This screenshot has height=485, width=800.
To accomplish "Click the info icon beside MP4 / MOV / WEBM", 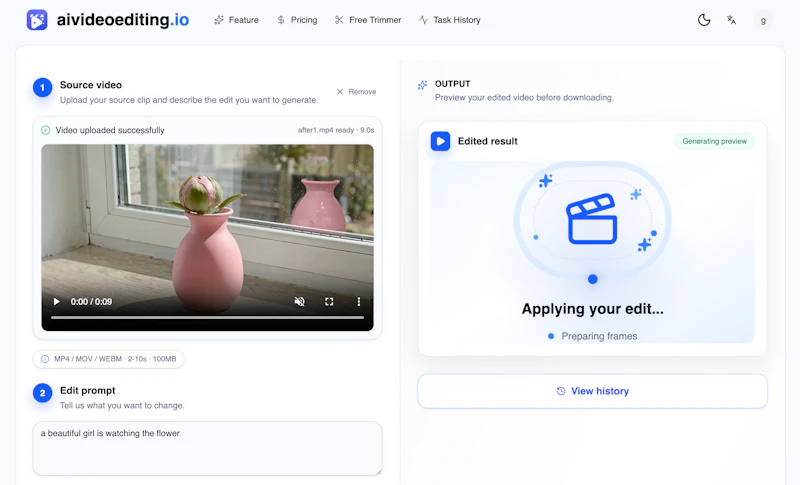I will pyautogui.click(x=45, y=359).
